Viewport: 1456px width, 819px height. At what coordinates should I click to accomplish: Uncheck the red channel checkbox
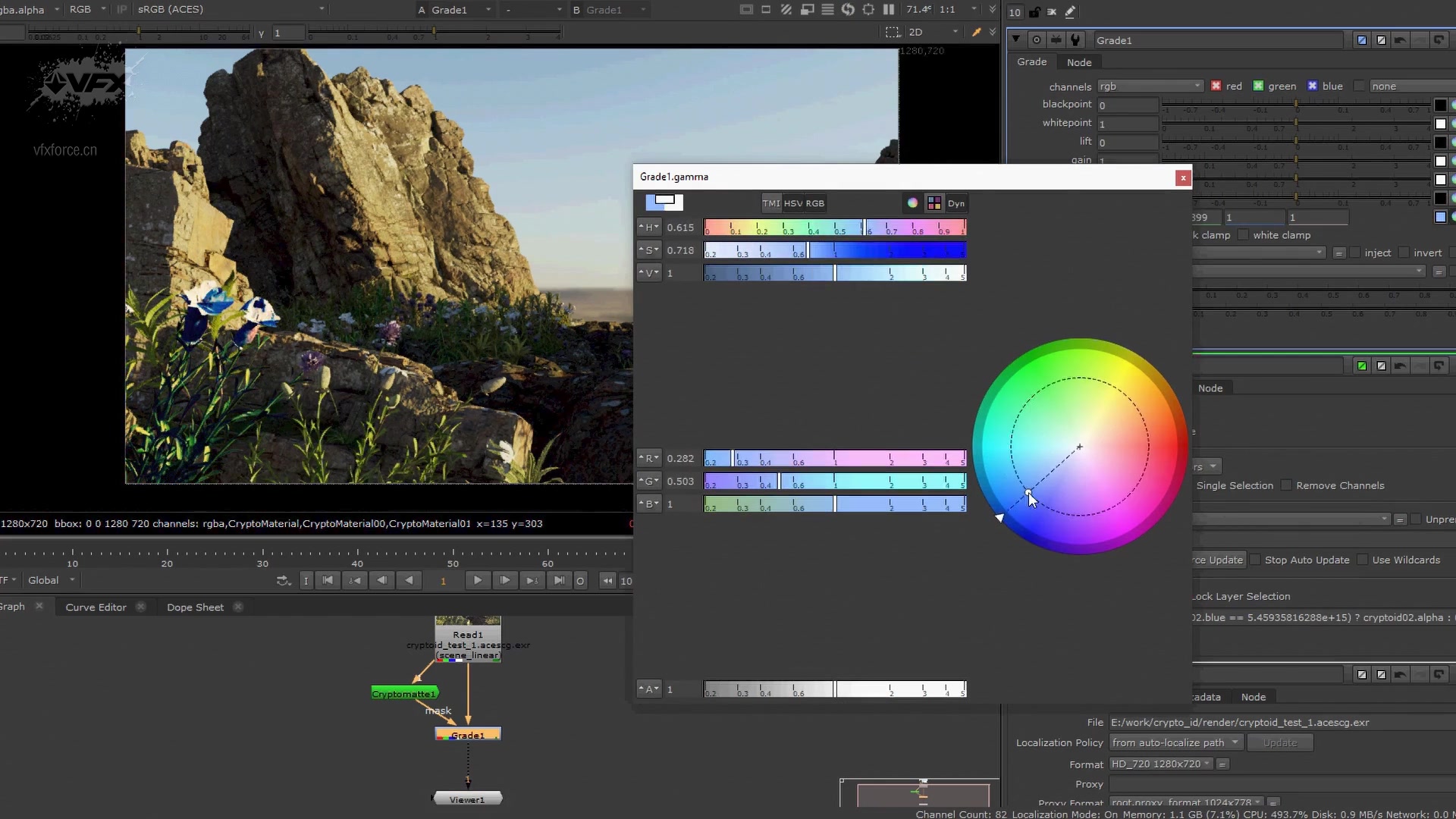(1216, 86)
